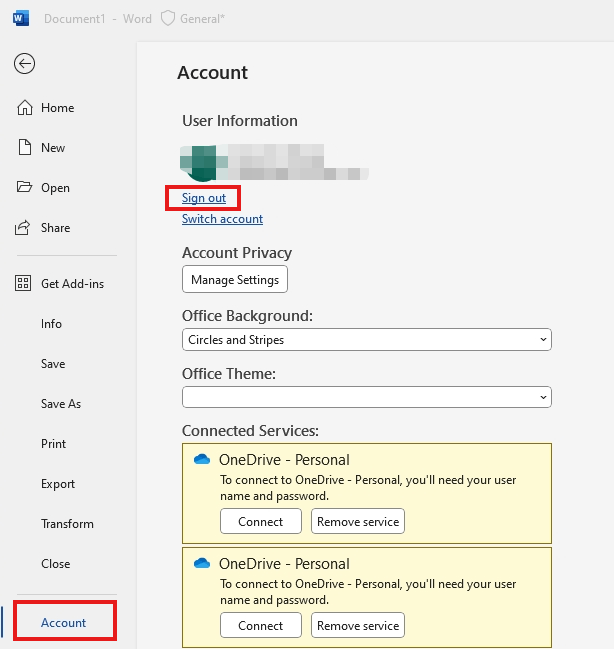
Task: Click the Home house icon
Action: point(24,108)
